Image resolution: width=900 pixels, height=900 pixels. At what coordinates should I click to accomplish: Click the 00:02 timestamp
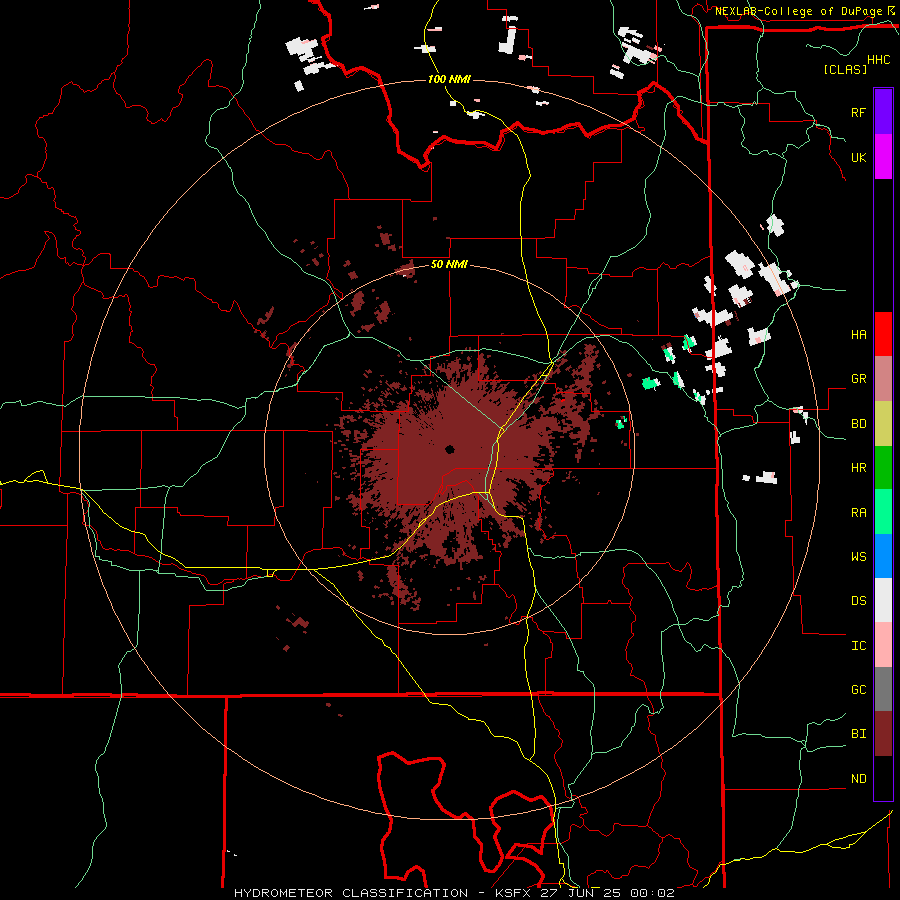652,893
